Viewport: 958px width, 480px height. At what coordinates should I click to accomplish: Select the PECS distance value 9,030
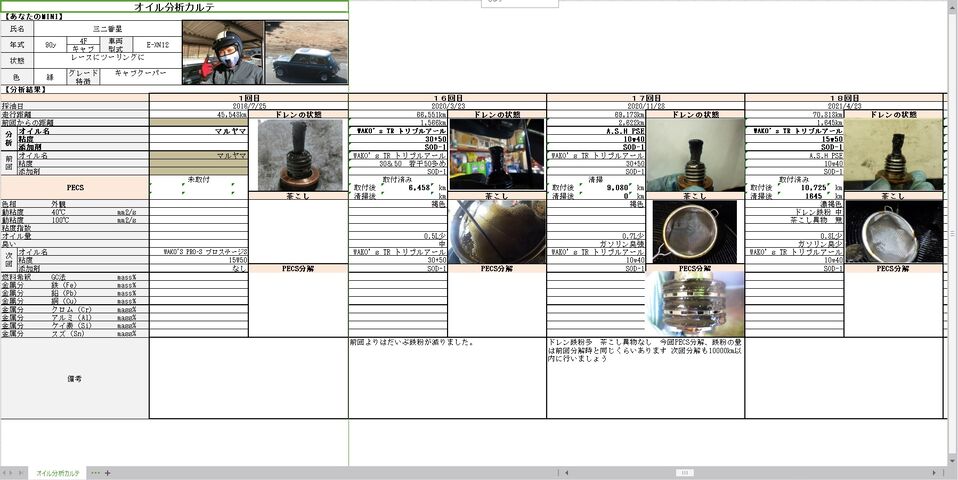click(x=618, y=188)
